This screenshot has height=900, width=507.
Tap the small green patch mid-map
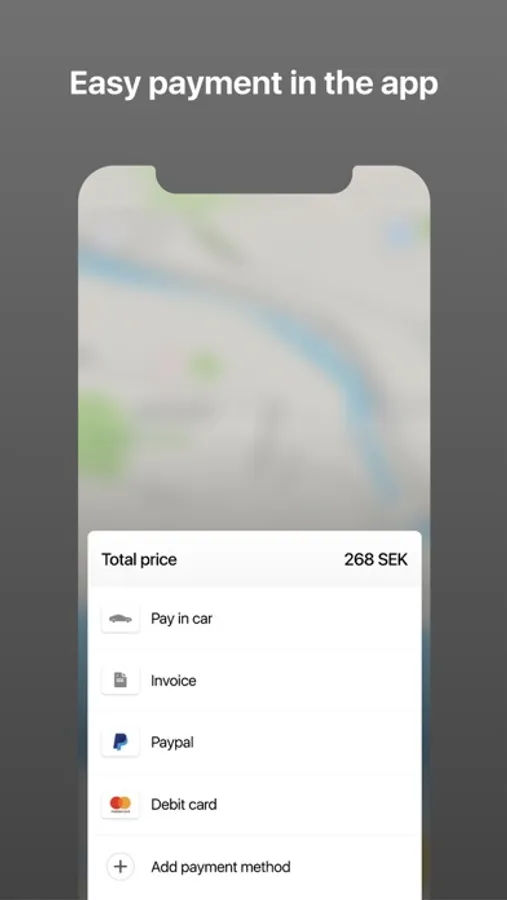point(205,366)
